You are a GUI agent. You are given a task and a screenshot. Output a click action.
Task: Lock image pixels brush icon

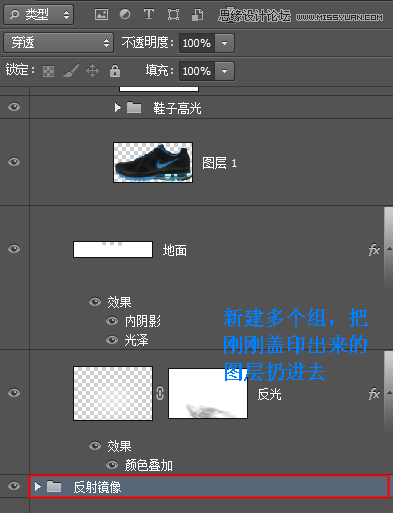(x=71, y=71)
